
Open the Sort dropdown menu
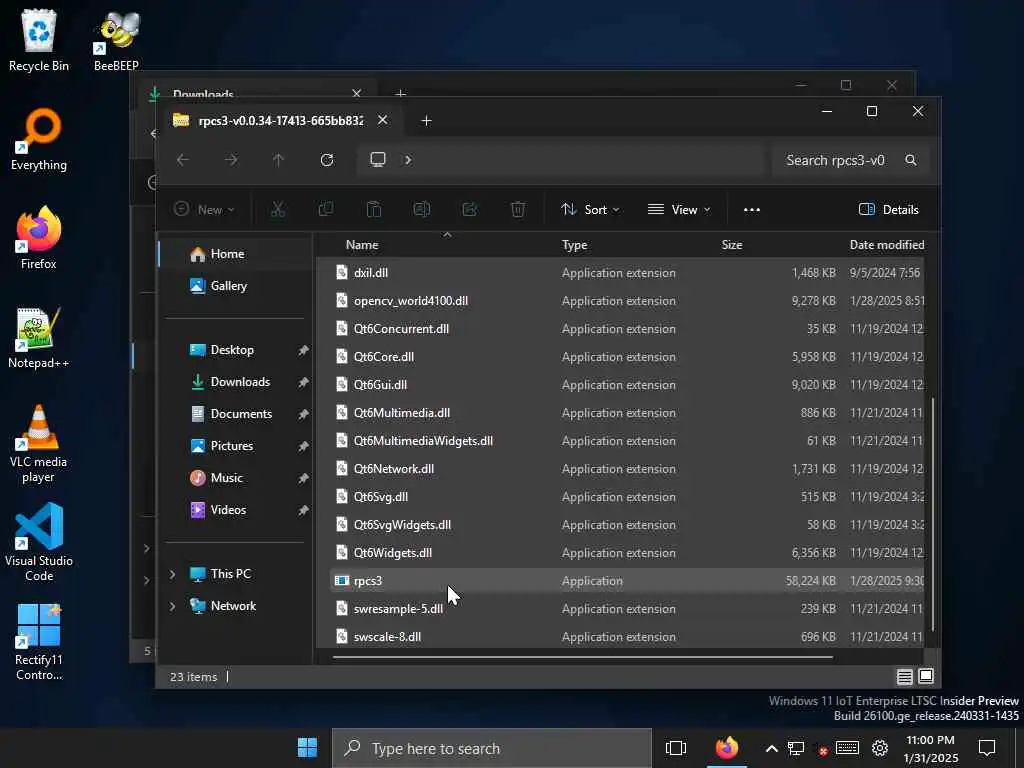click(590, 210)
